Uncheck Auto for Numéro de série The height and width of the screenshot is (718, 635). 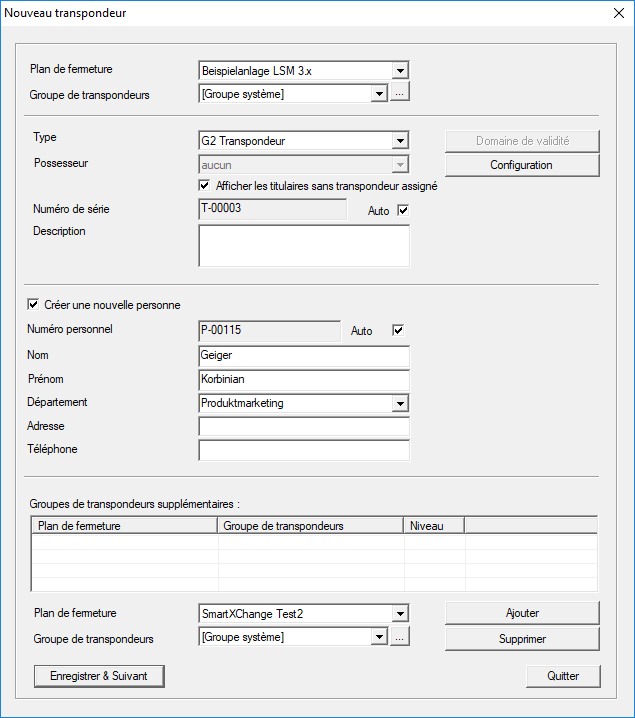tap(404, 210)
